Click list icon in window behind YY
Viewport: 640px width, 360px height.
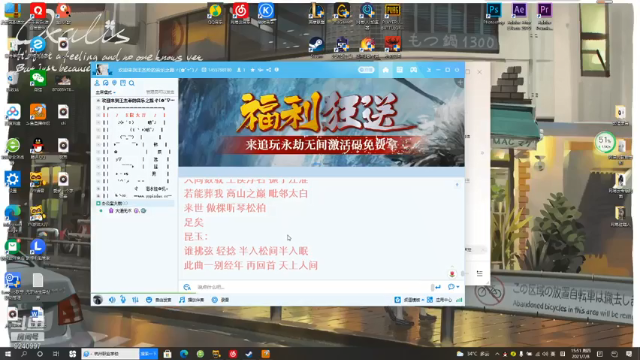480,273
